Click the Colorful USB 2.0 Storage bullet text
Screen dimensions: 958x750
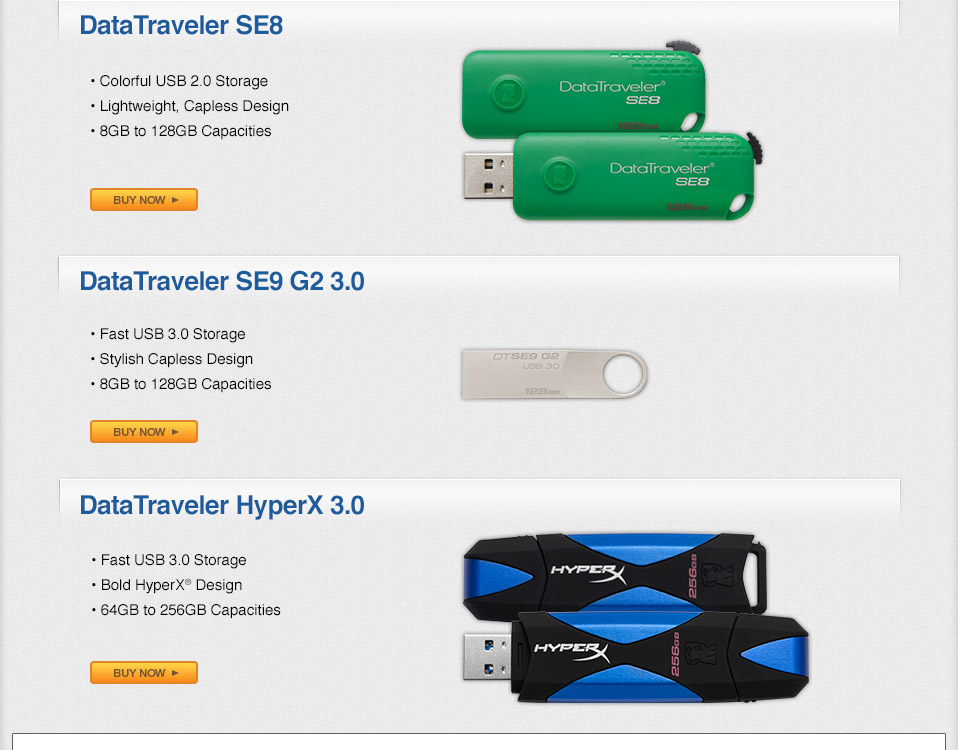(x=183, y=81)
